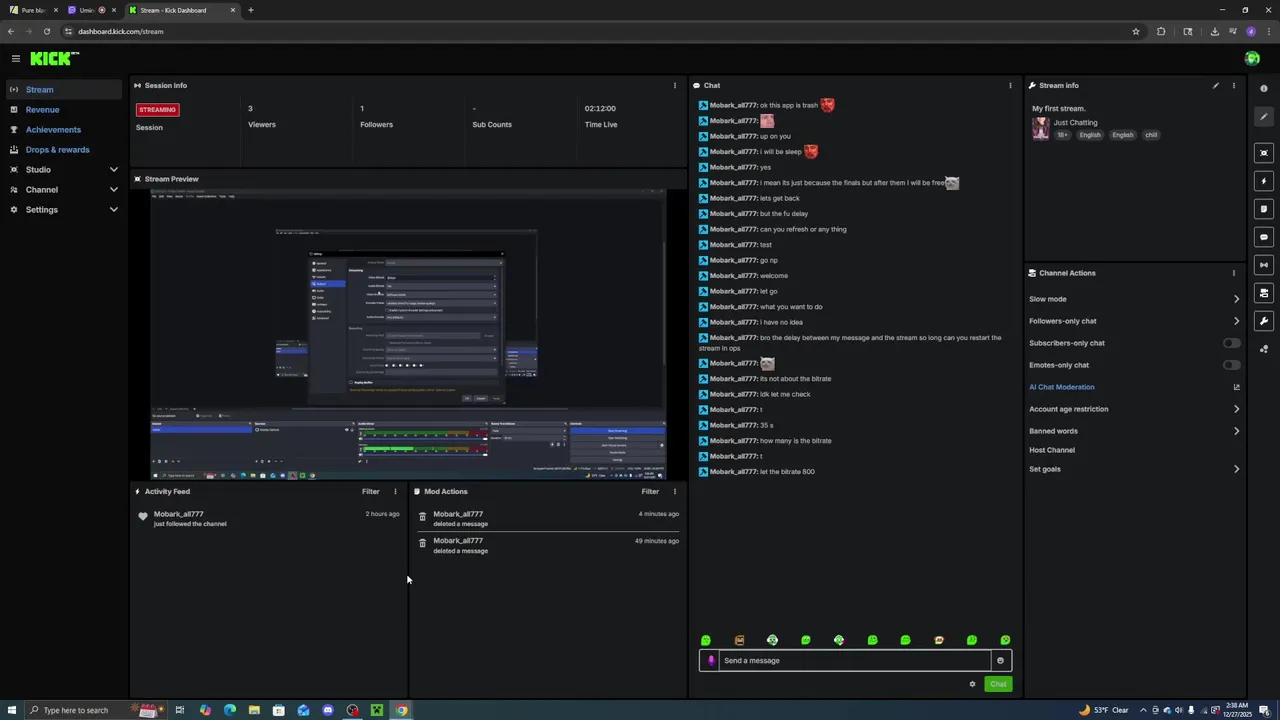The height and width of the screenshot is (720, 1280).
Task: Open AI Chat Moderation link
Action: pos(1062,387)
